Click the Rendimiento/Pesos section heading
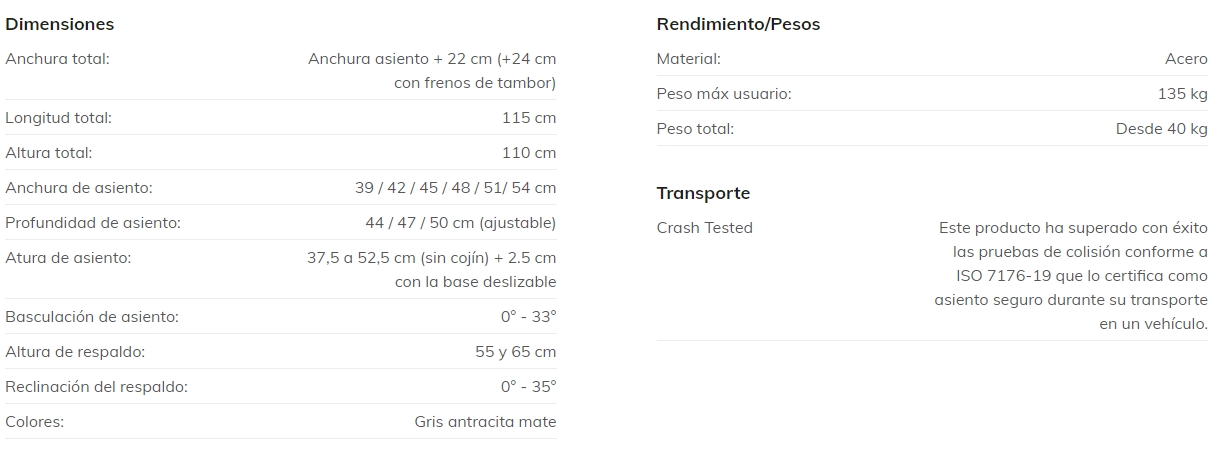Viewport: 1226px width, 450px height. tap(738, 24)
